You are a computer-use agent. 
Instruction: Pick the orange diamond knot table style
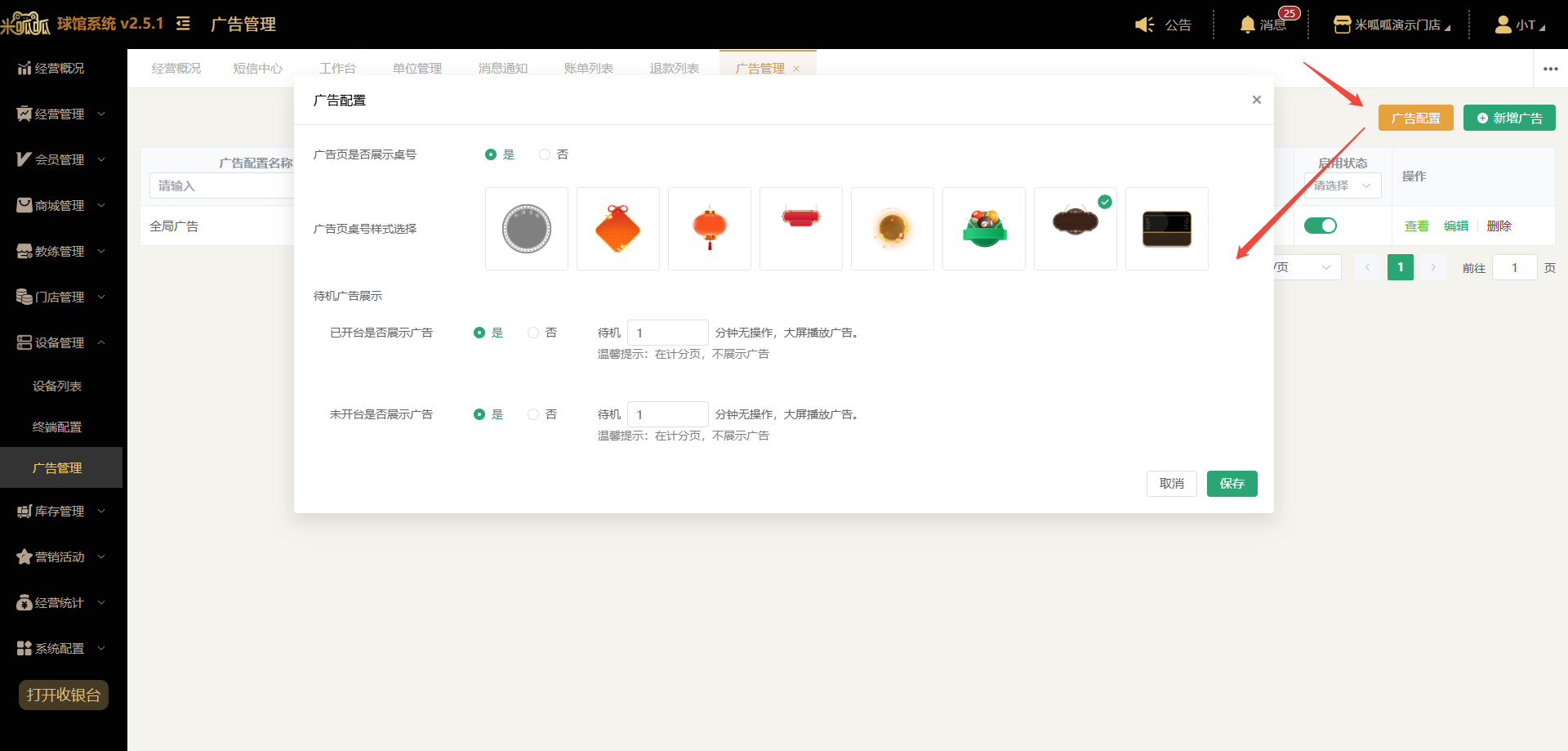pos(618,229)
